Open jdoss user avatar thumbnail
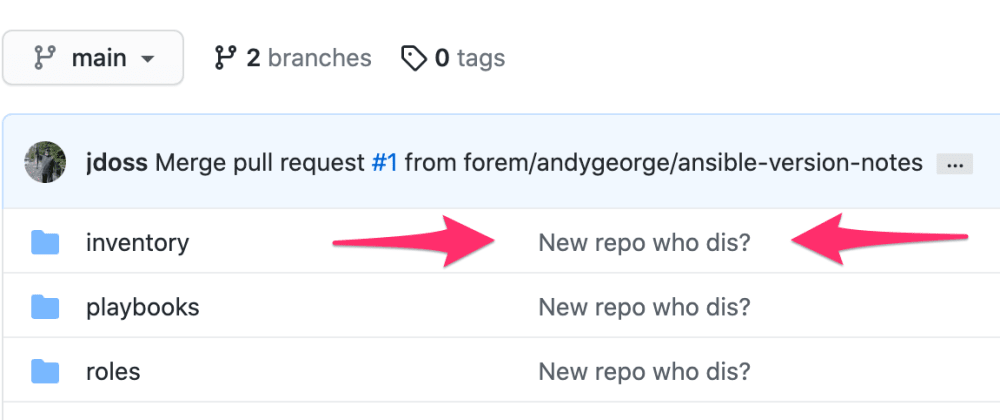 click(x=45, y=162)
